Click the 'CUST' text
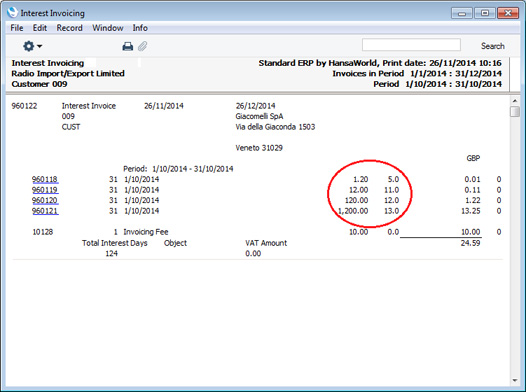Viewport: 526px width, 392px height. tap(71, 127)
